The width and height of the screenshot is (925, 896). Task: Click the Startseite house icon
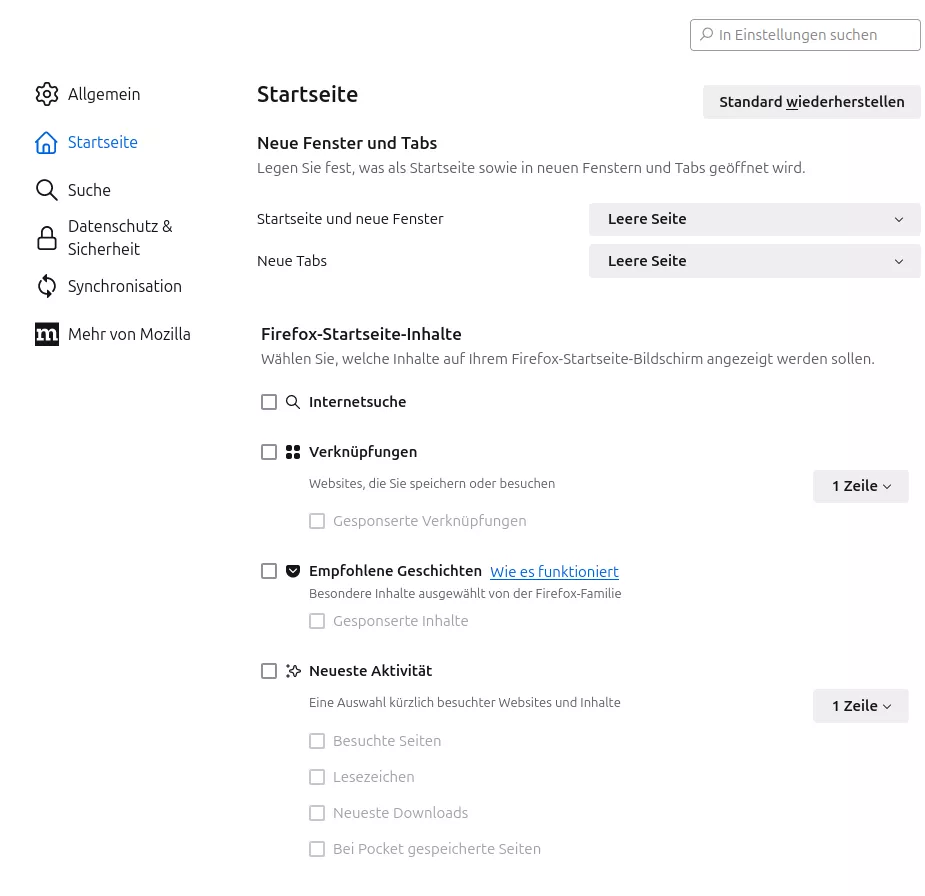tap(47, 143)
